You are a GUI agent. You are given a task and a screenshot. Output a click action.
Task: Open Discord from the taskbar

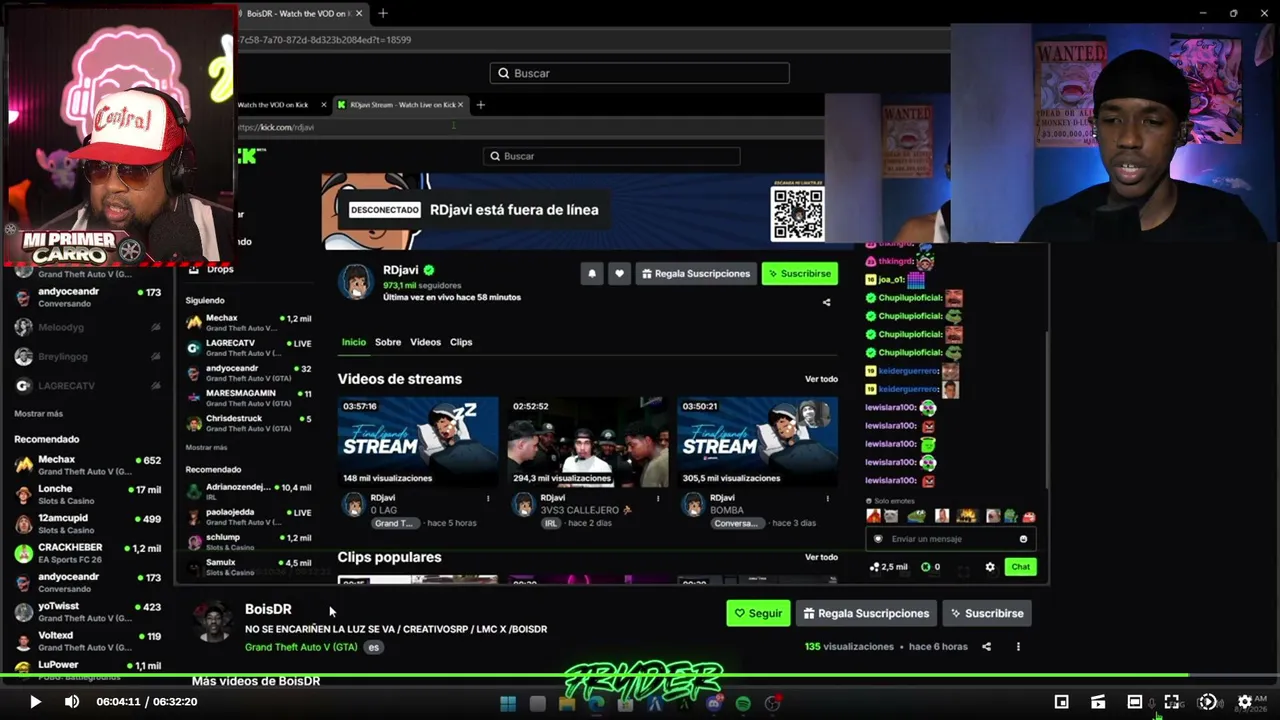coord(714,704)
